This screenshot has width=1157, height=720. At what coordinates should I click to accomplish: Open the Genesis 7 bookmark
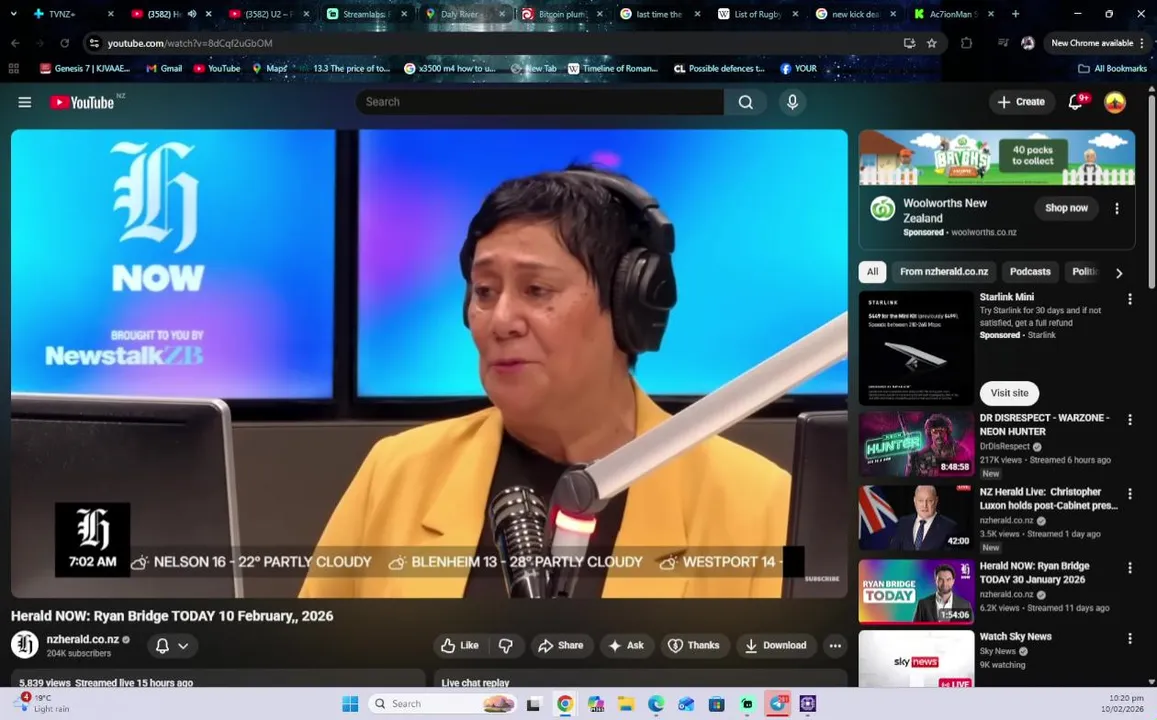[x=86, y=69]
